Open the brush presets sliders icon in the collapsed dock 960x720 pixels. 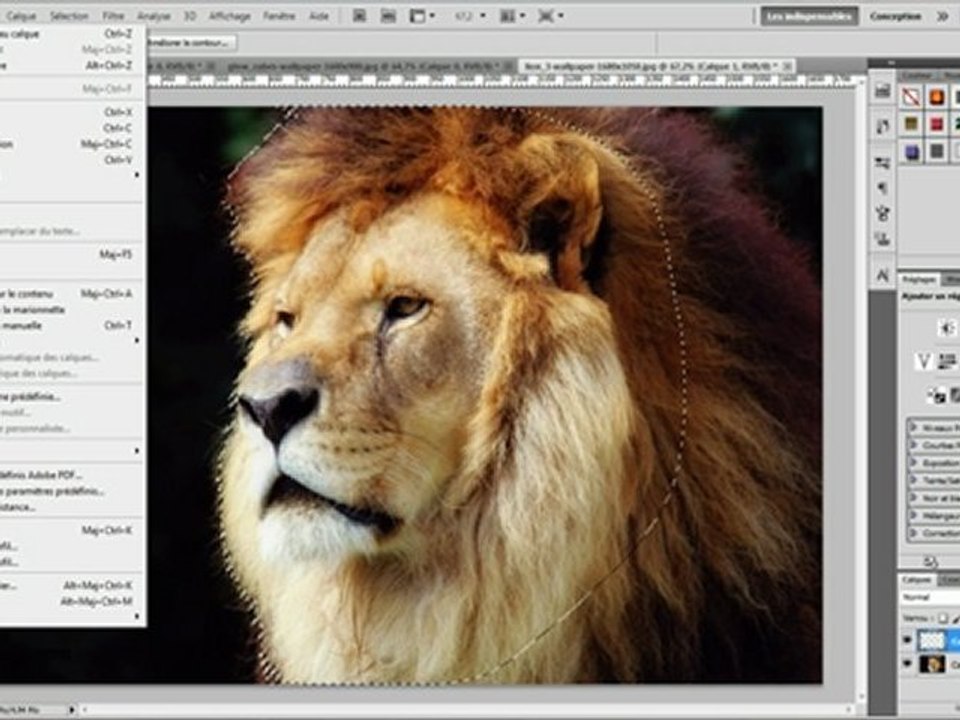click(882, 163)
